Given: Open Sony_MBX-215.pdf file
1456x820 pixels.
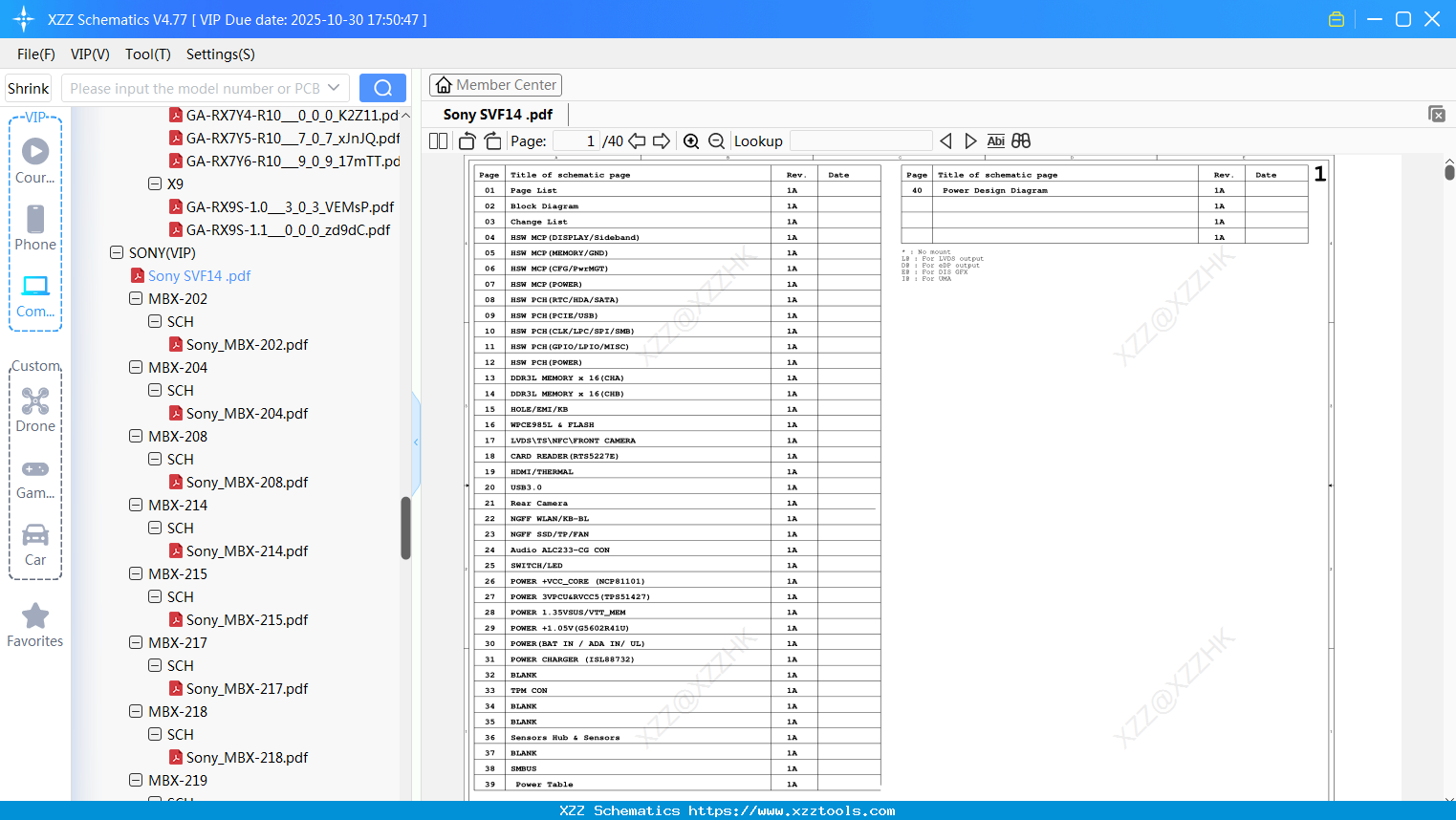Looking at the screenshot, I should [247, 619].
